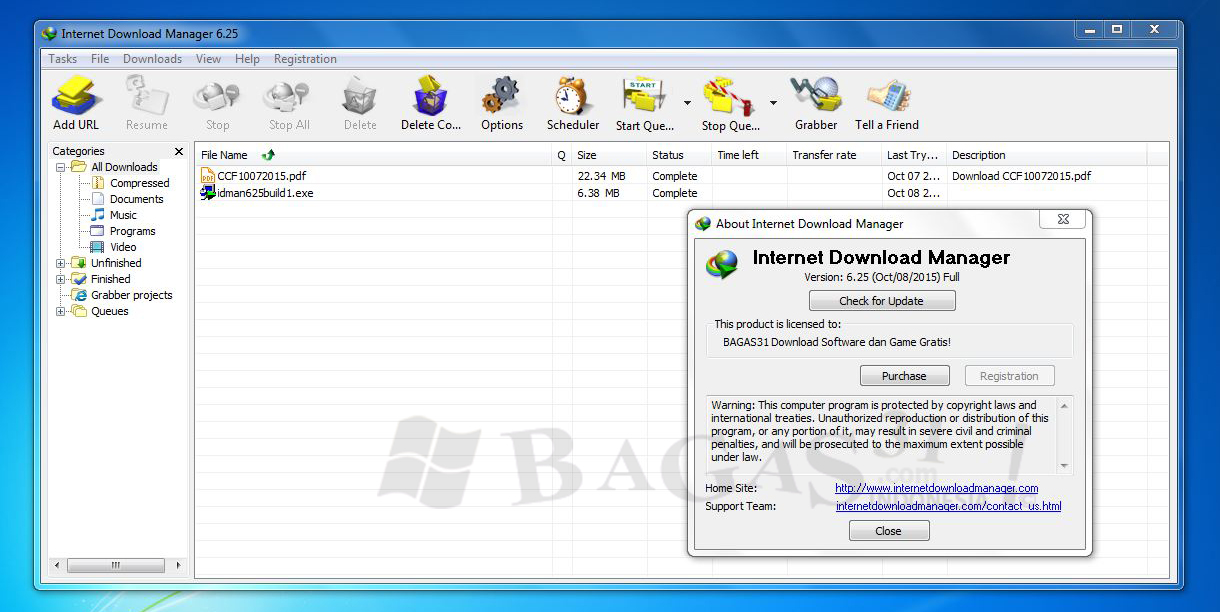This screenshot has width=1220, height=612.
Task: Expand the Unfinished tree node
Action: pos(61,263)
